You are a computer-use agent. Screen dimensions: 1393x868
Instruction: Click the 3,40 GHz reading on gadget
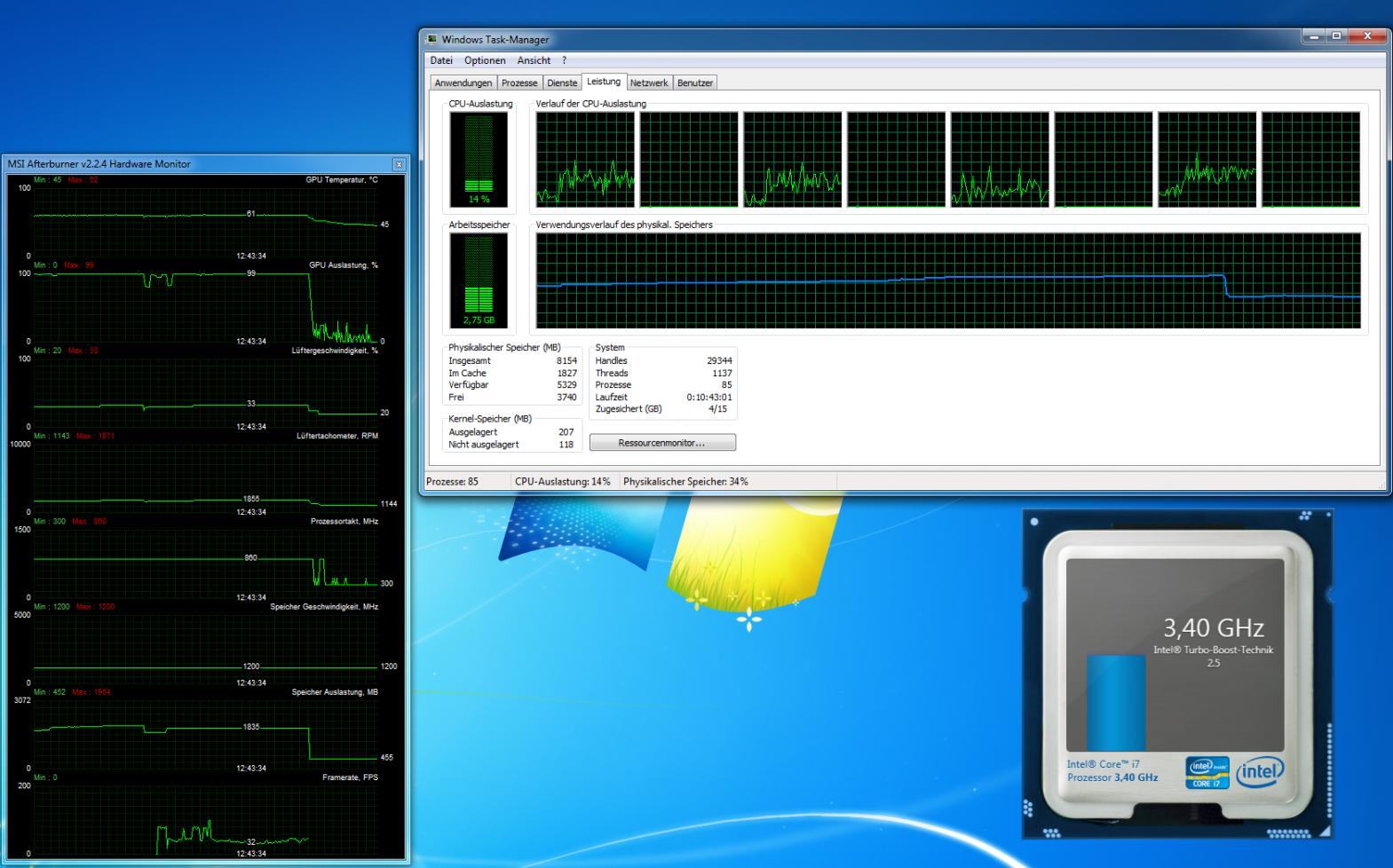pos(1214,628)
